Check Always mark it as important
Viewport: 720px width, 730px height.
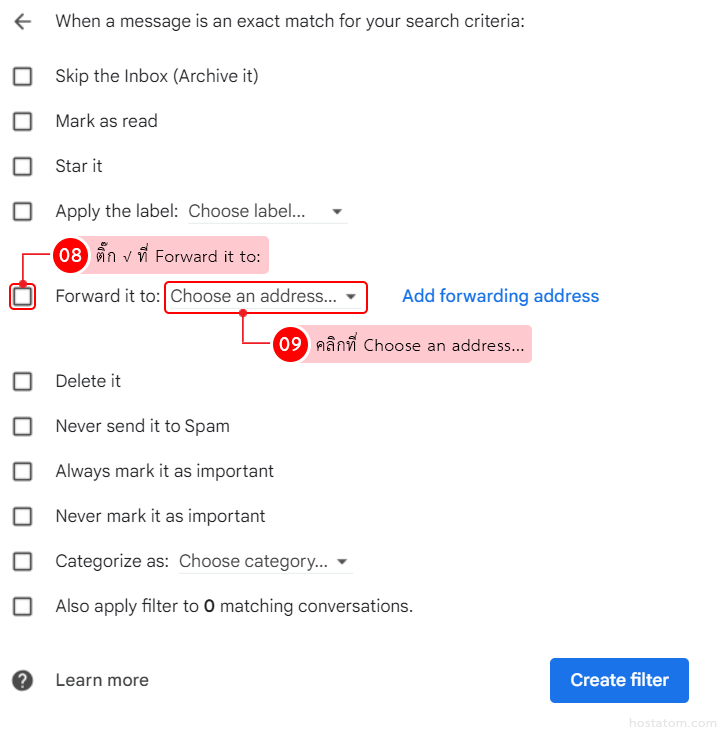pos(23,471)
